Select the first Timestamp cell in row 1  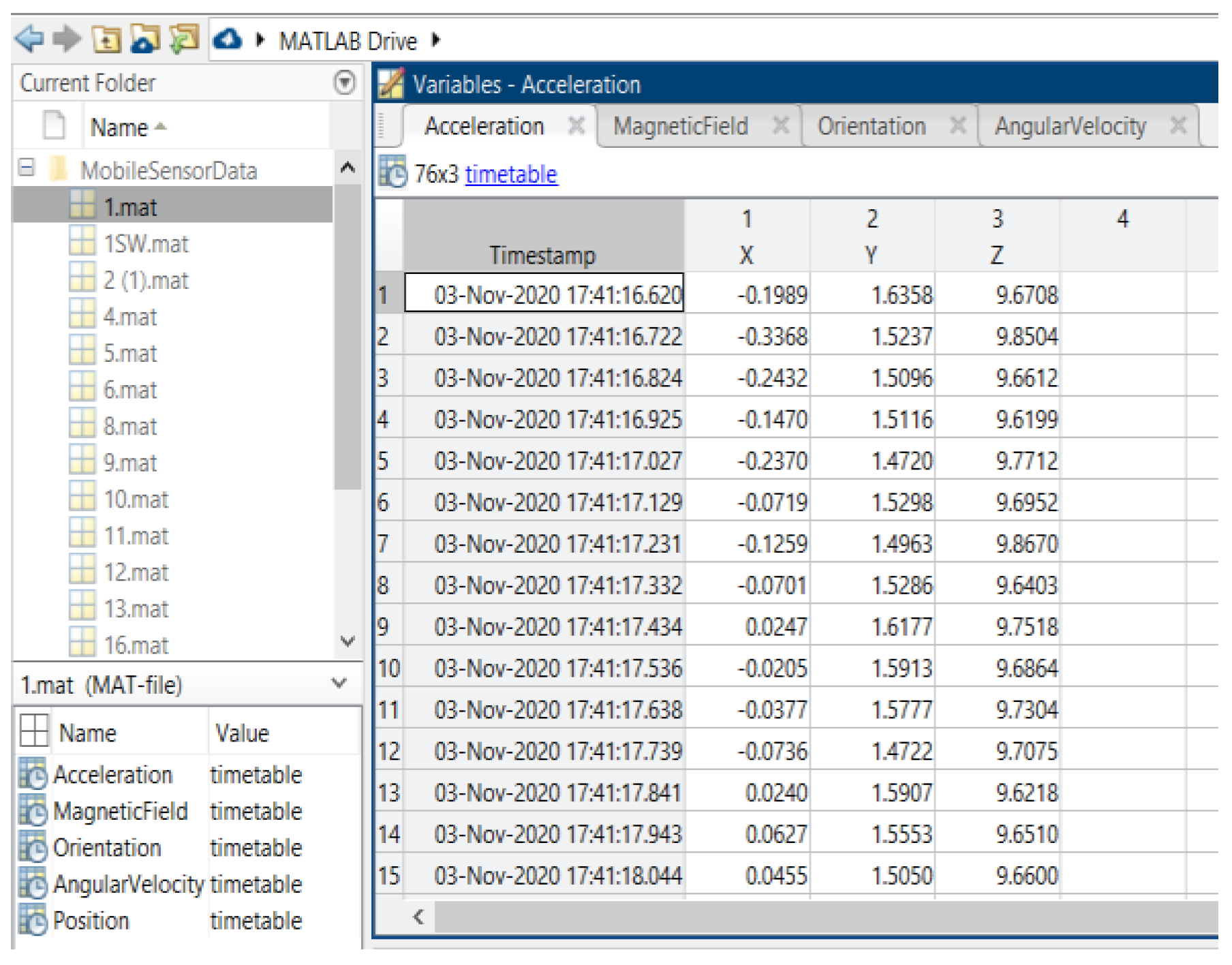(x=544, y=294)
